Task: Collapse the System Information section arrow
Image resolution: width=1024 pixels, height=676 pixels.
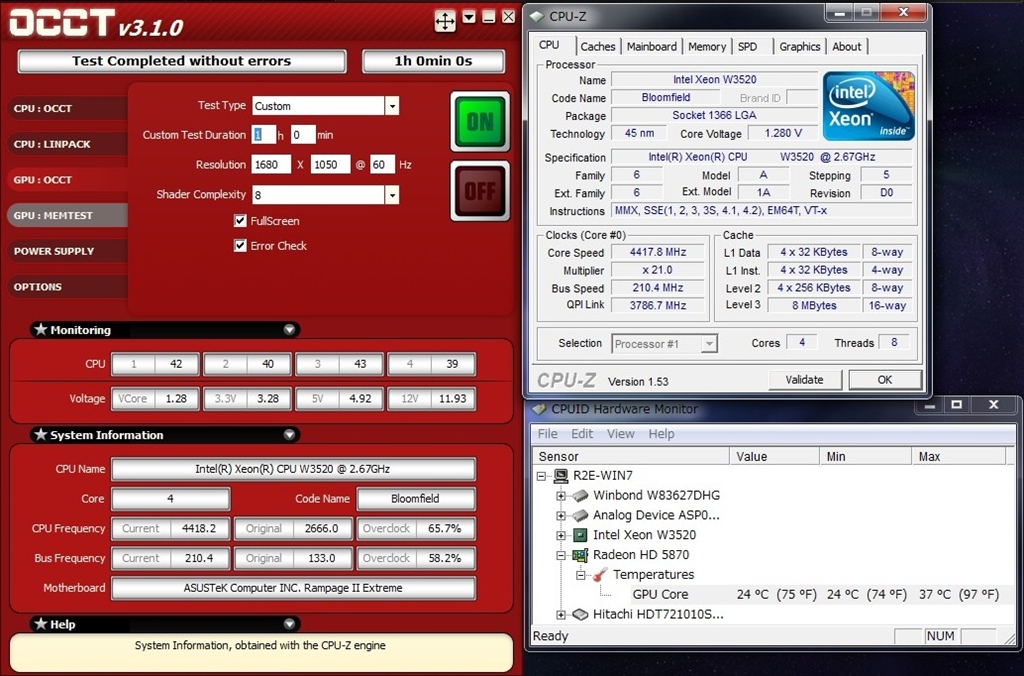Action: click(289, 435)
